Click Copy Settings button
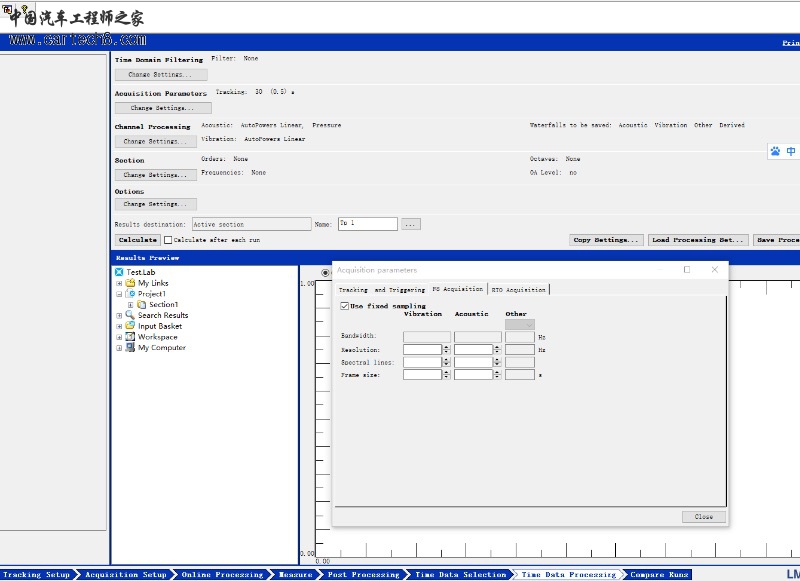800x581 pixels. (x=606, y=240)
